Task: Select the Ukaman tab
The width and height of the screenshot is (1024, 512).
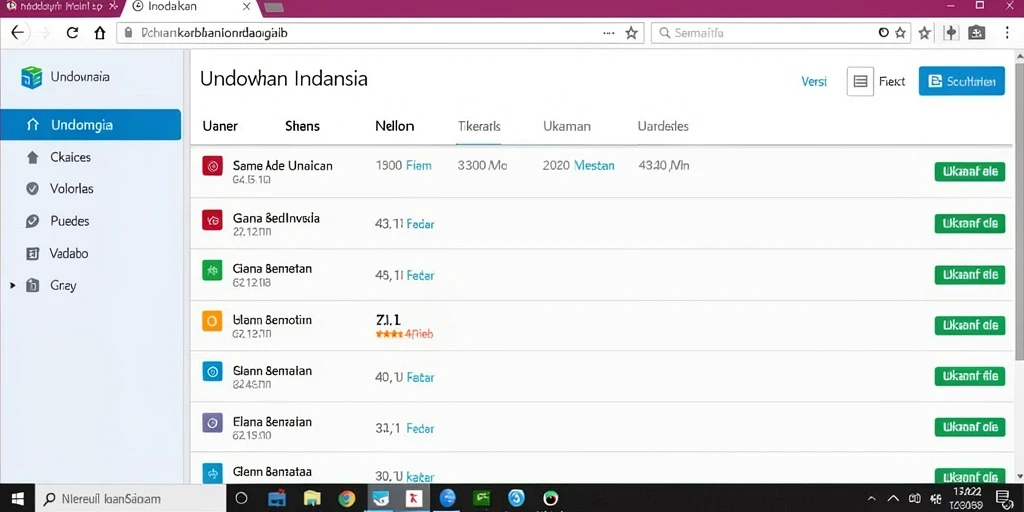Action: point(567,126)
